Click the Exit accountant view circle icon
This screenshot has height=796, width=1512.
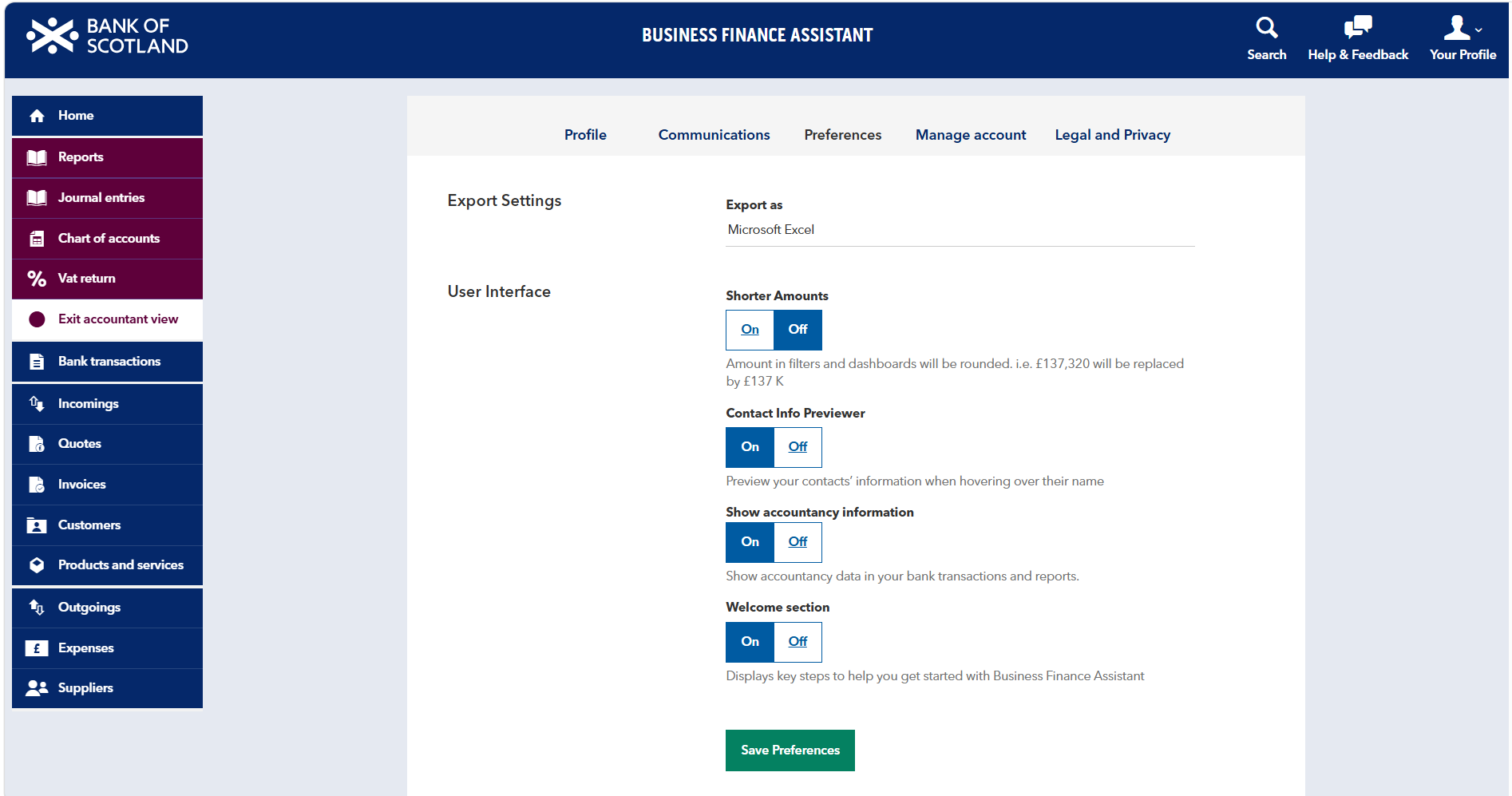point(37,319)
